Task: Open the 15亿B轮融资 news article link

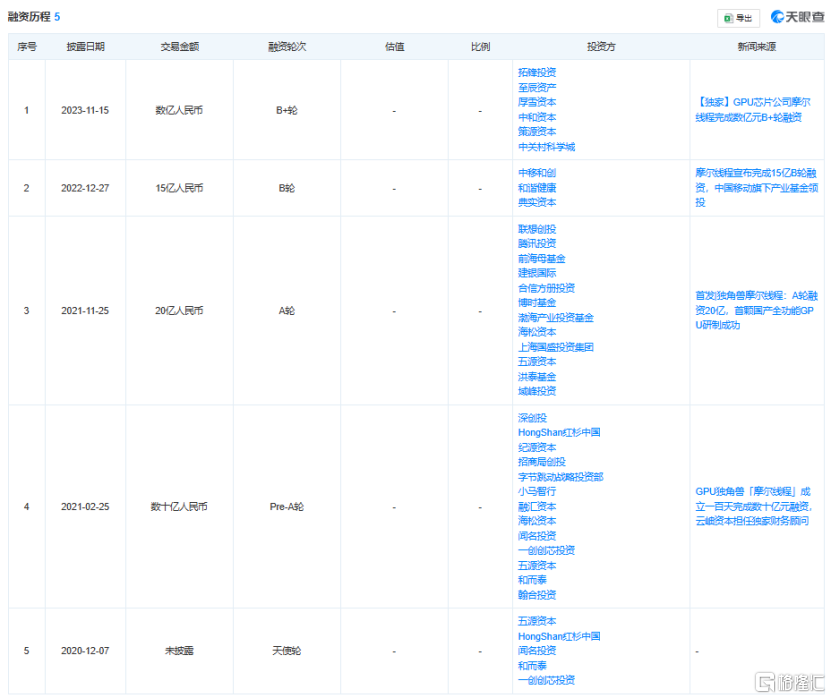Action: (x=757, y=188)
